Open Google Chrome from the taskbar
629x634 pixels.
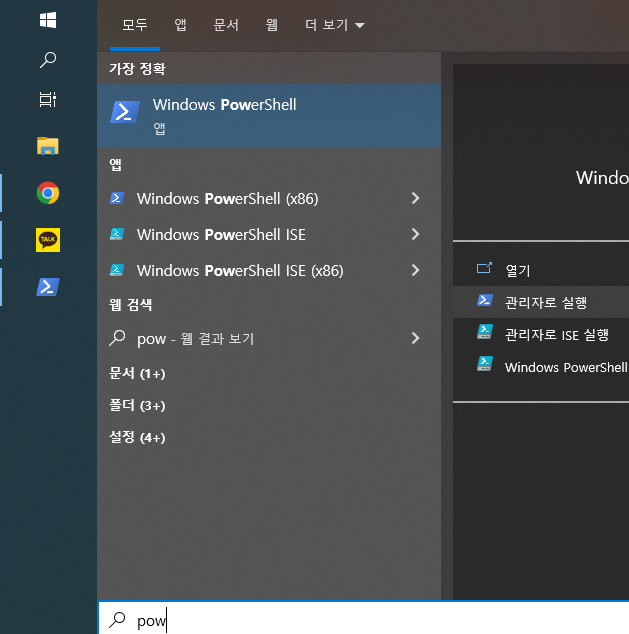click(x=48, y=193)
